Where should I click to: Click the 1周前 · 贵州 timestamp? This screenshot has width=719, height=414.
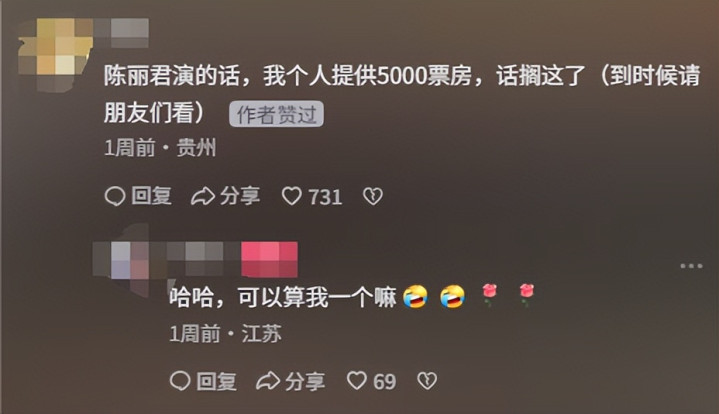pos(160,148)
